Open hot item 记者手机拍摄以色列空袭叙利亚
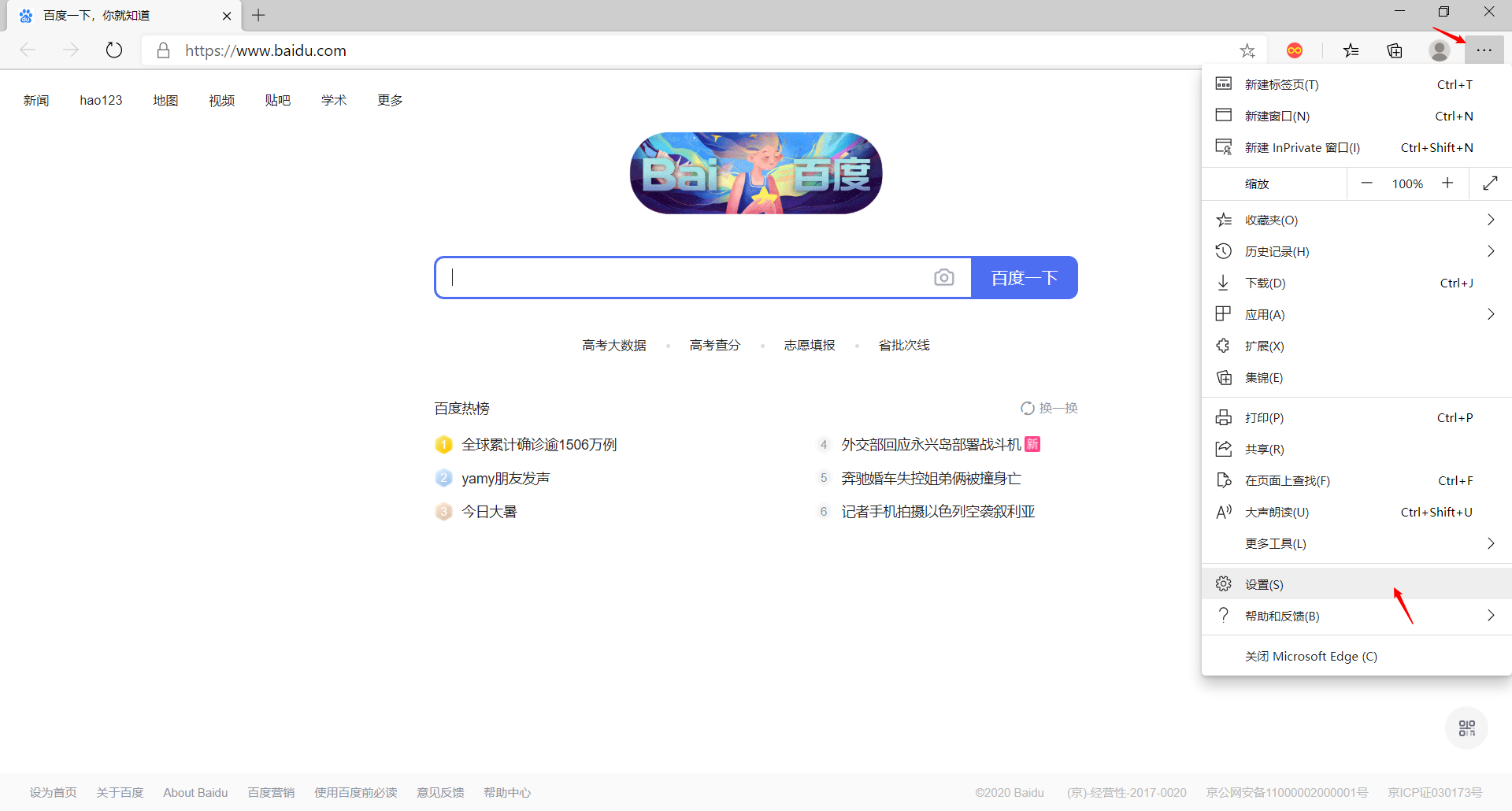 point(938,512)
